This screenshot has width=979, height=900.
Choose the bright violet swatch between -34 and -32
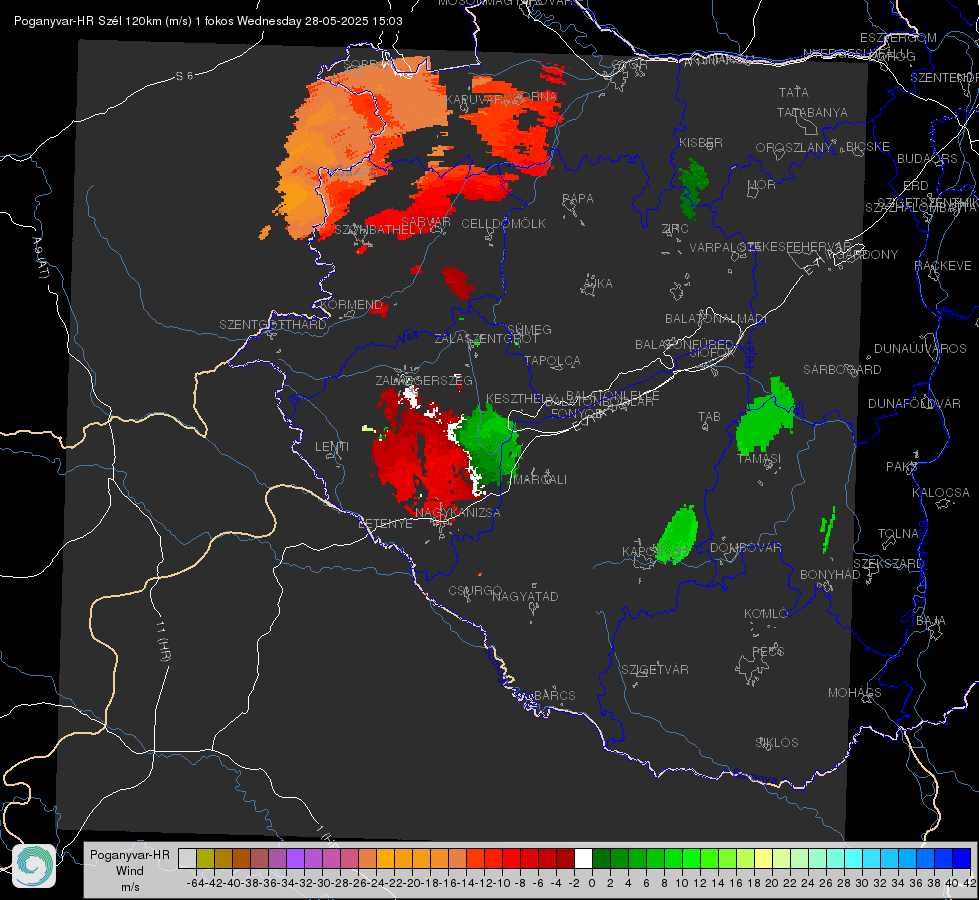(295, 858)
